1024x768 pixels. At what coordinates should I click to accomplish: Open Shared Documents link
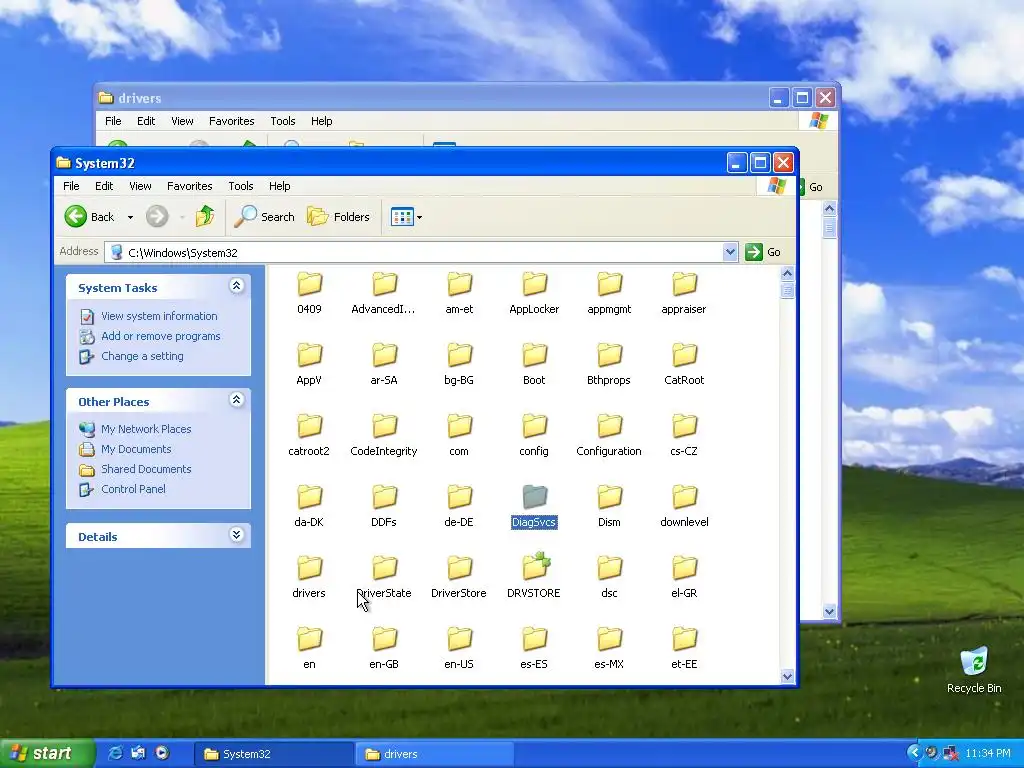(x=146, y=469)
